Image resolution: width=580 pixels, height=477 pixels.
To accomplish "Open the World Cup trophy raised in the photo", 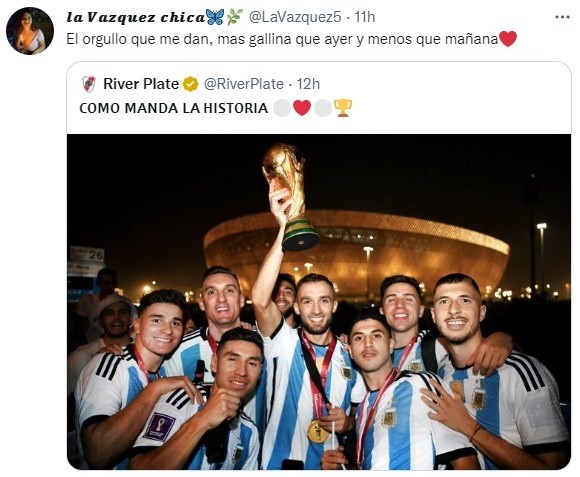I will (x=289, y=196).
